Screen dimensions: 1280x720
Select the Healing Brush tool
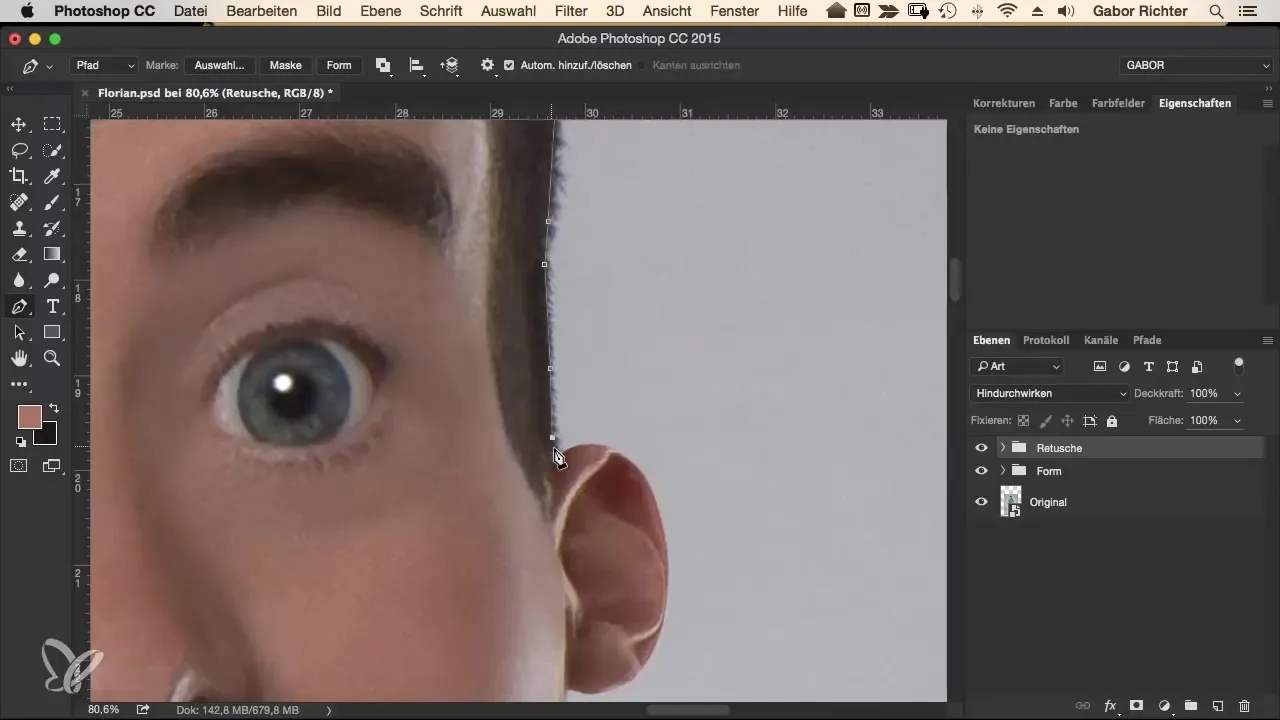[x=18, y=203]
